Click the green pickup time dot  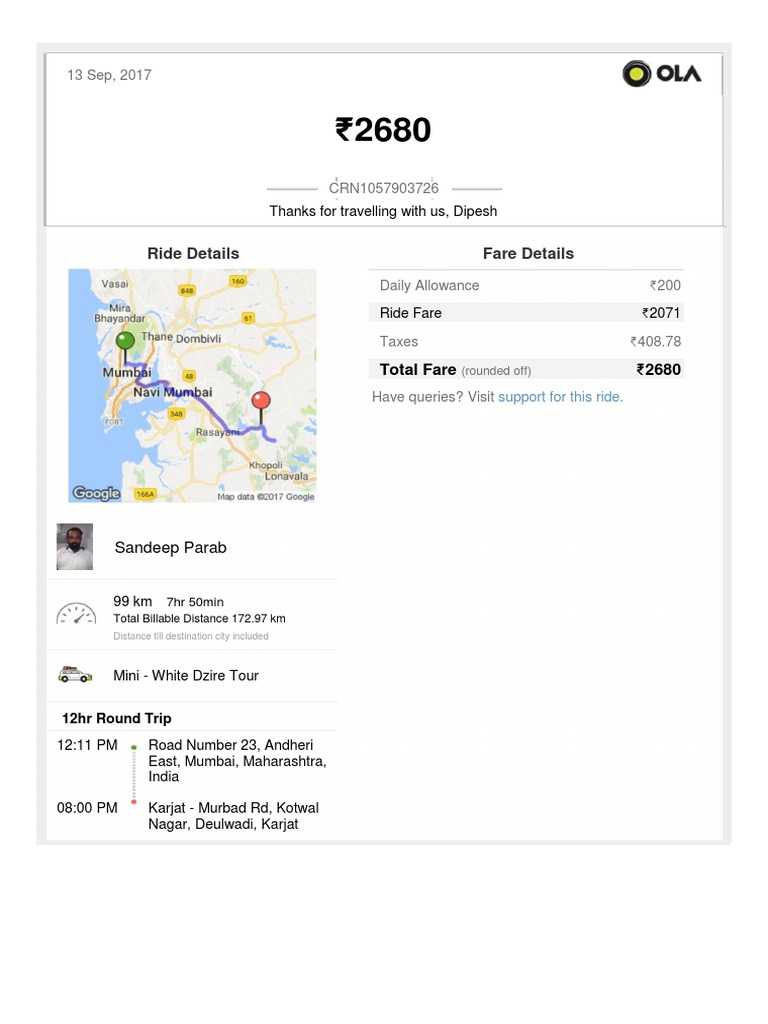[x=134, y=747]
